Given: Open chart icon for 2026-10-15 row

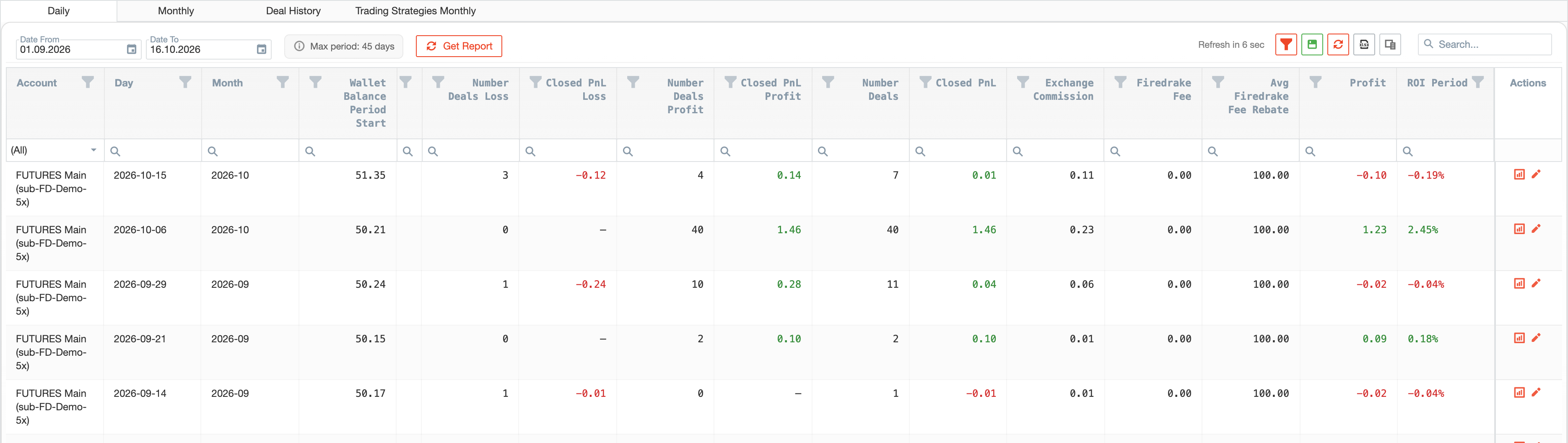Looking at the screenshot, I should coord(1519,174).
